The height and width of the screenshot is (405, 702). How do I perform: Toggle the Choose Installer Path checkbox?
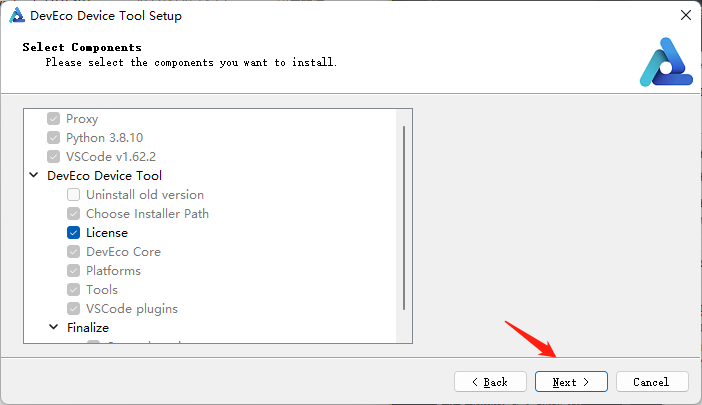(73, 214)
